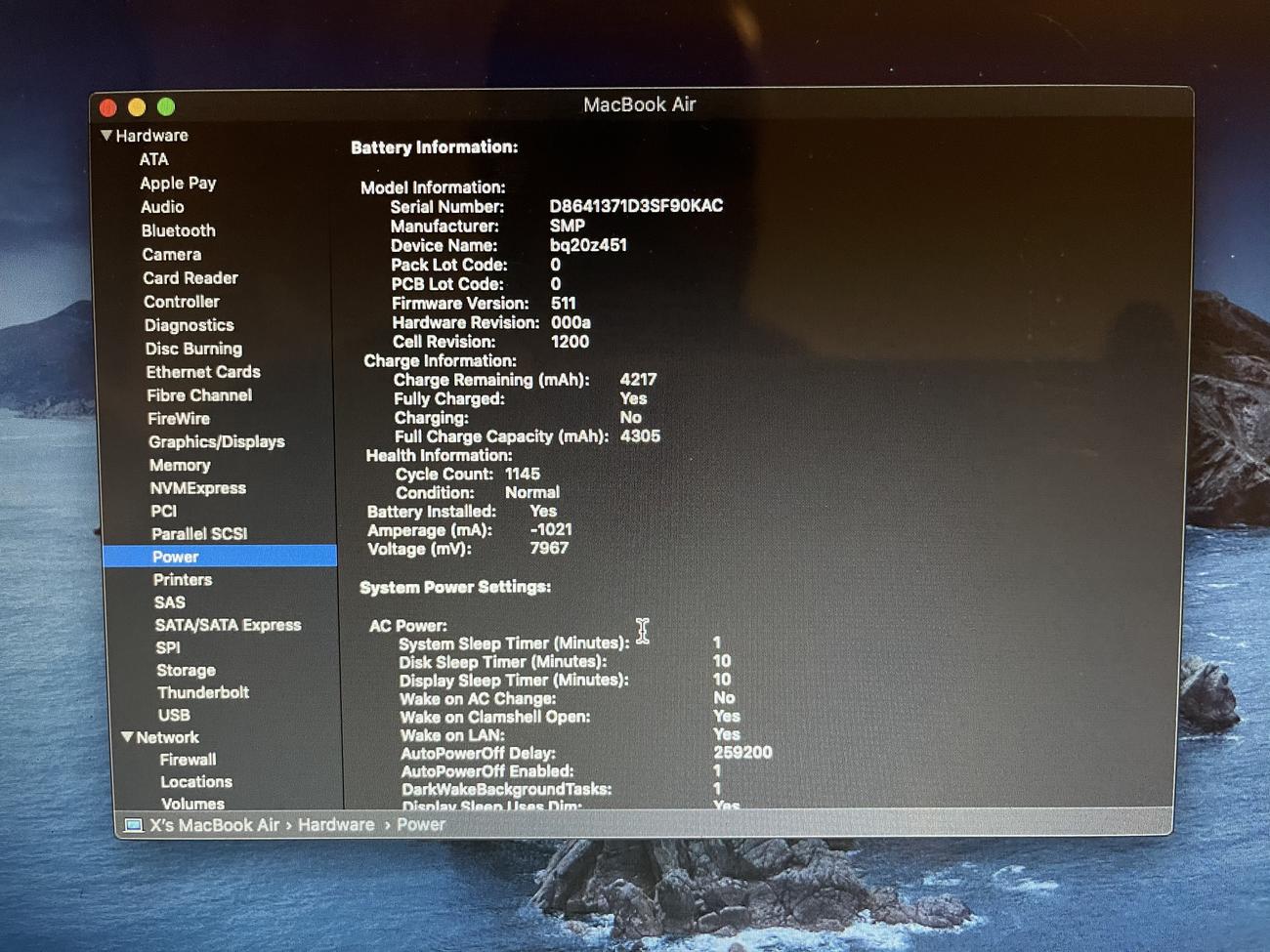Show FireWire hardware details
The height and width of the screenshot is (952, 1270).
click(x=179, y=419)
